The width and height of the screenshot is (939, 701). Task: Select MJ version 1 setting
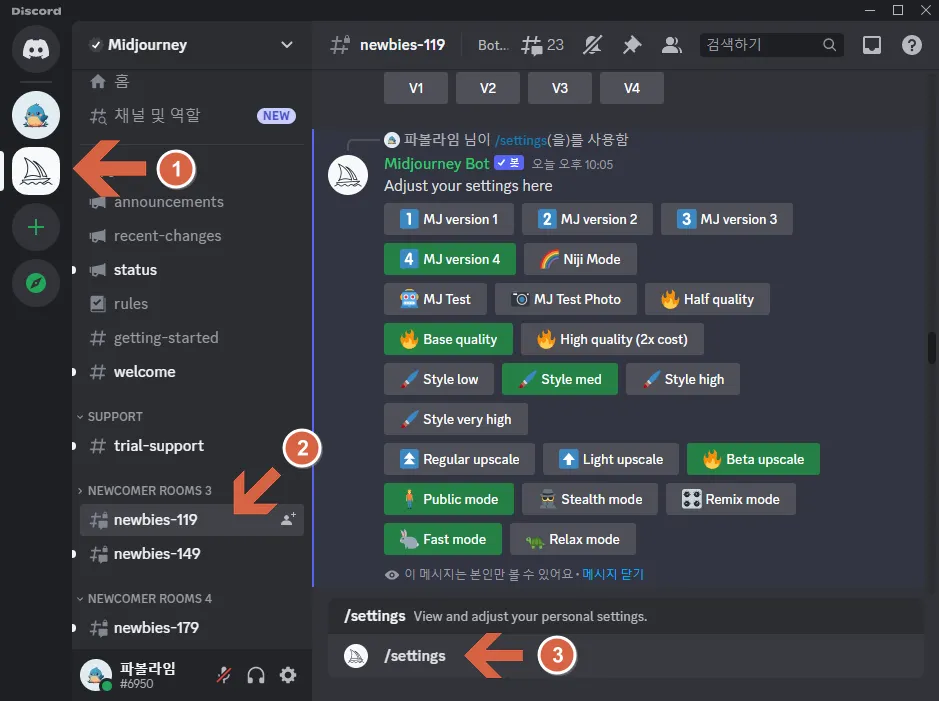pos(449,219)
